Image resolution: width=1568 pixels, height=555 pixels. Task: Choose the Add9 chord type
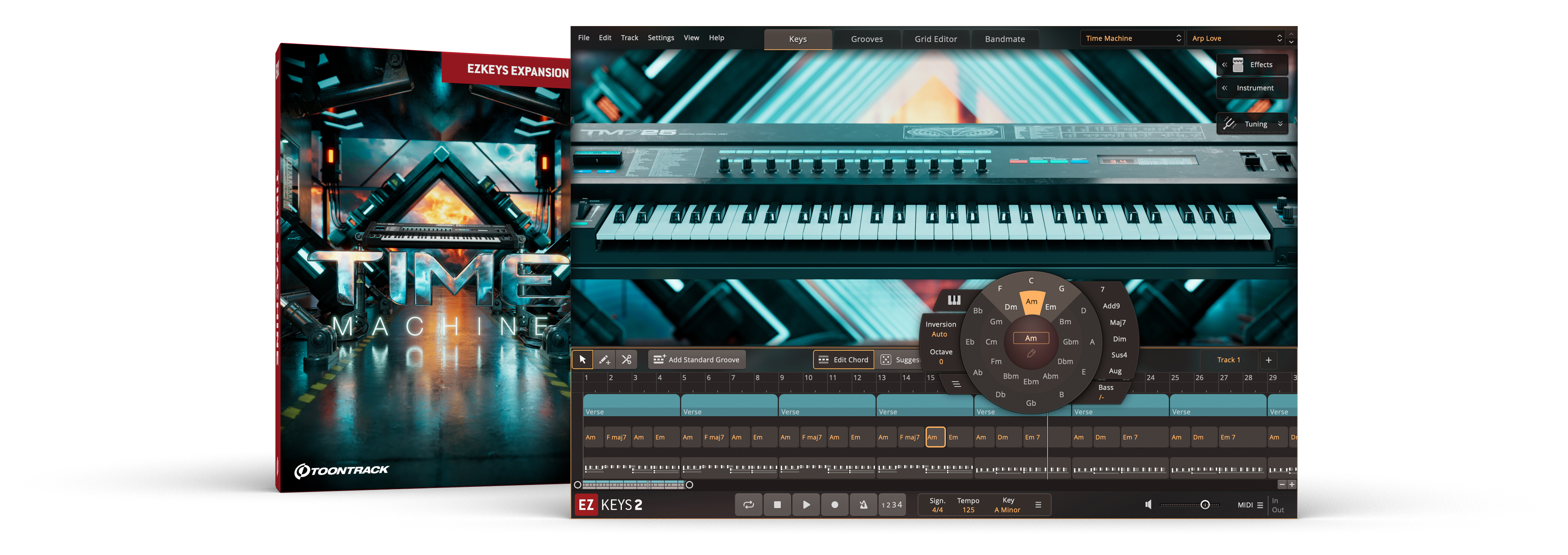tap(1111, 306)
